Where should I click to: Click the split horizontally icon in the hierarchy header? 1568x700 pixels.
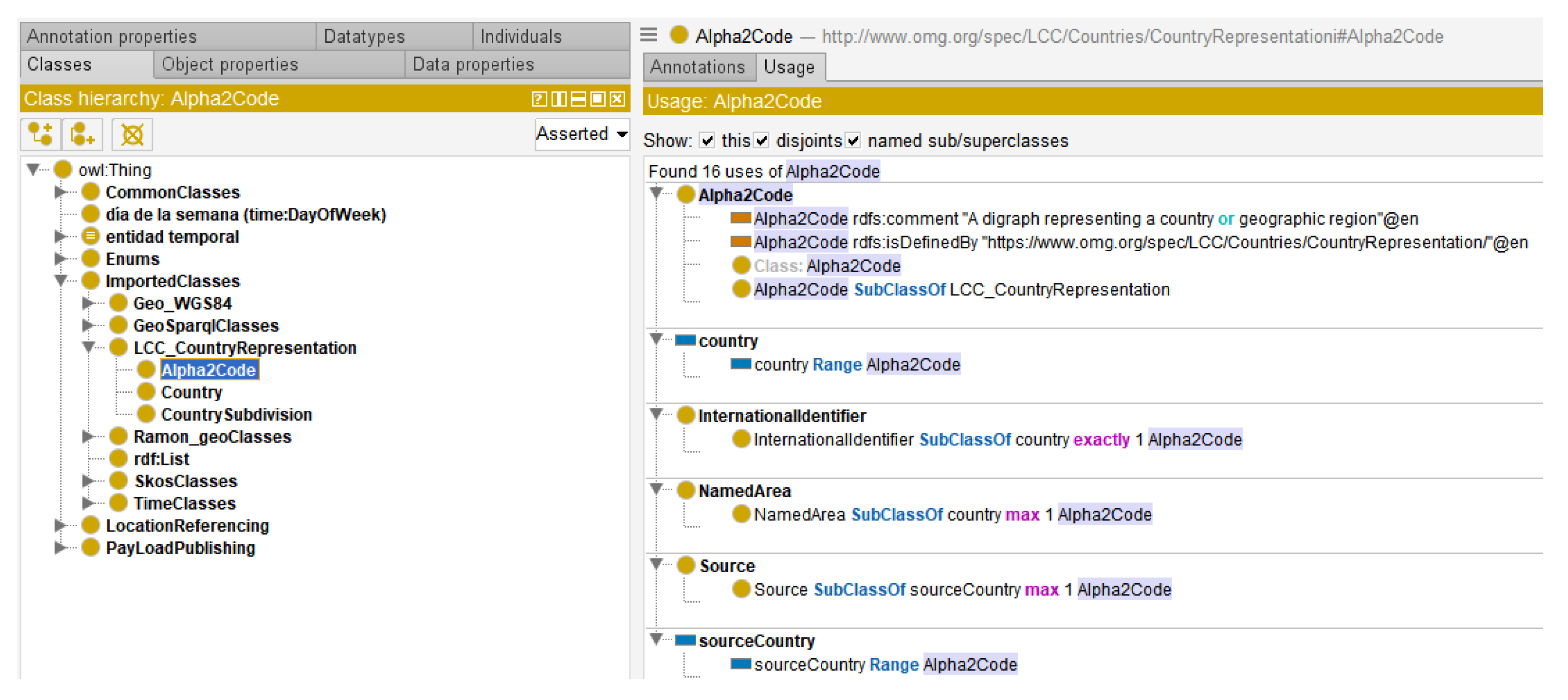[578, 99]
